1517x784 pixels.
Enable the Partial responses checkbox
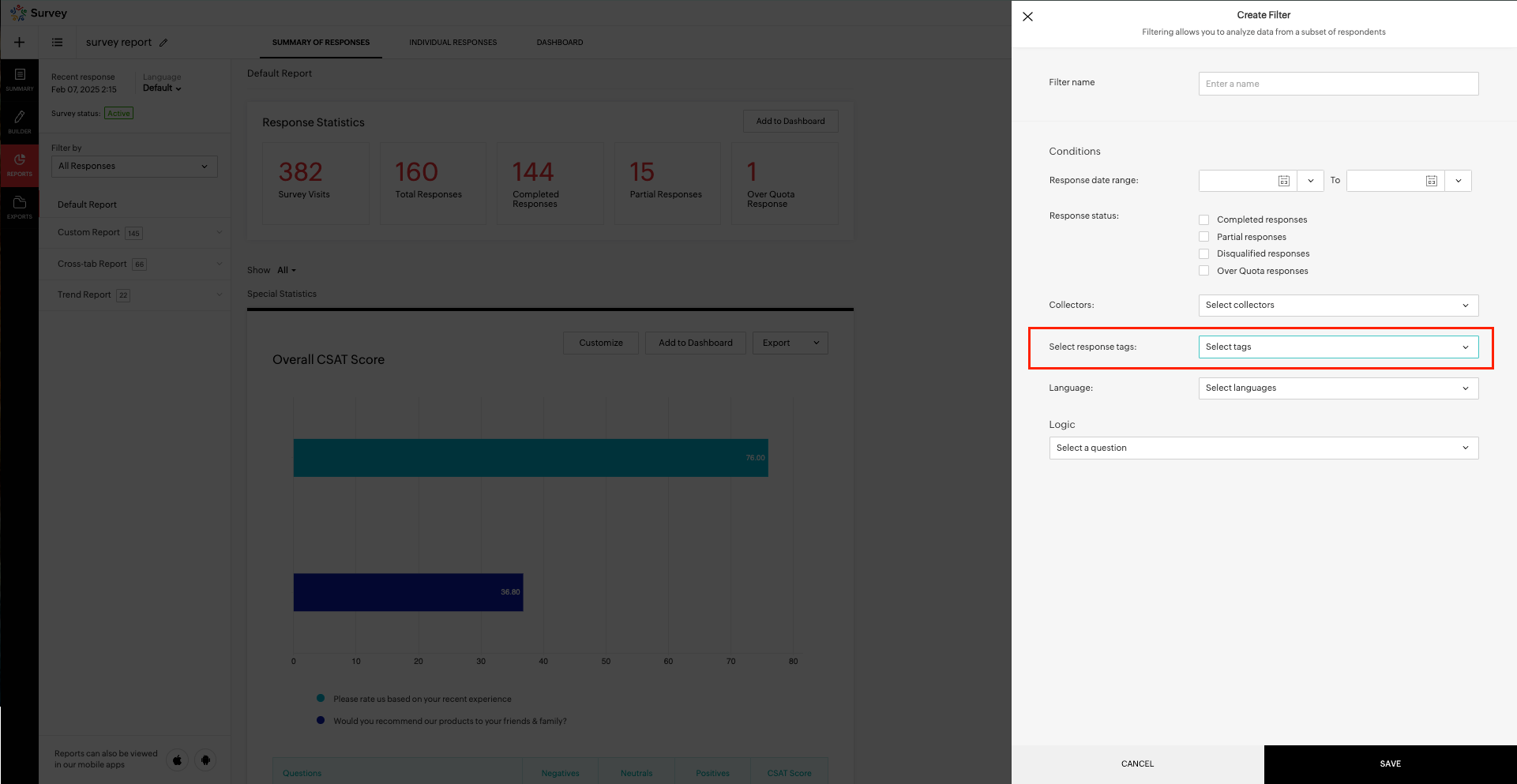1203,237
